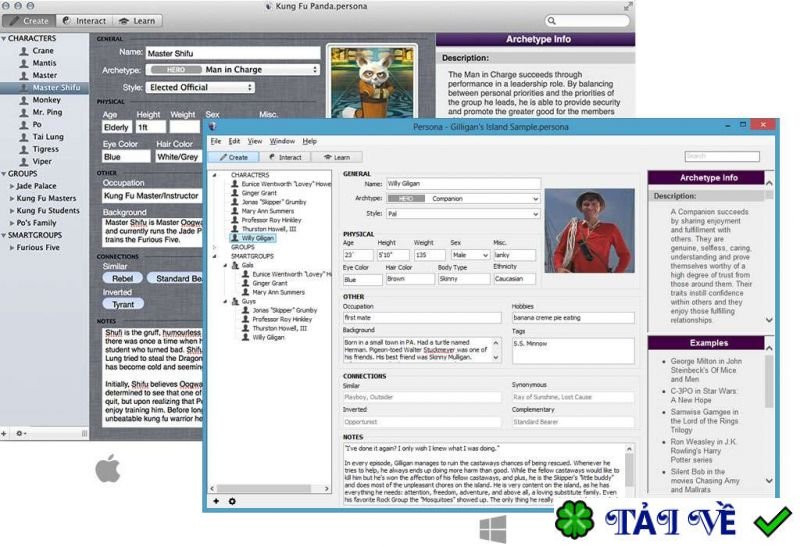The image size is (800, 547).
Task: Click Occupation field with first mate
Action: 422,317
